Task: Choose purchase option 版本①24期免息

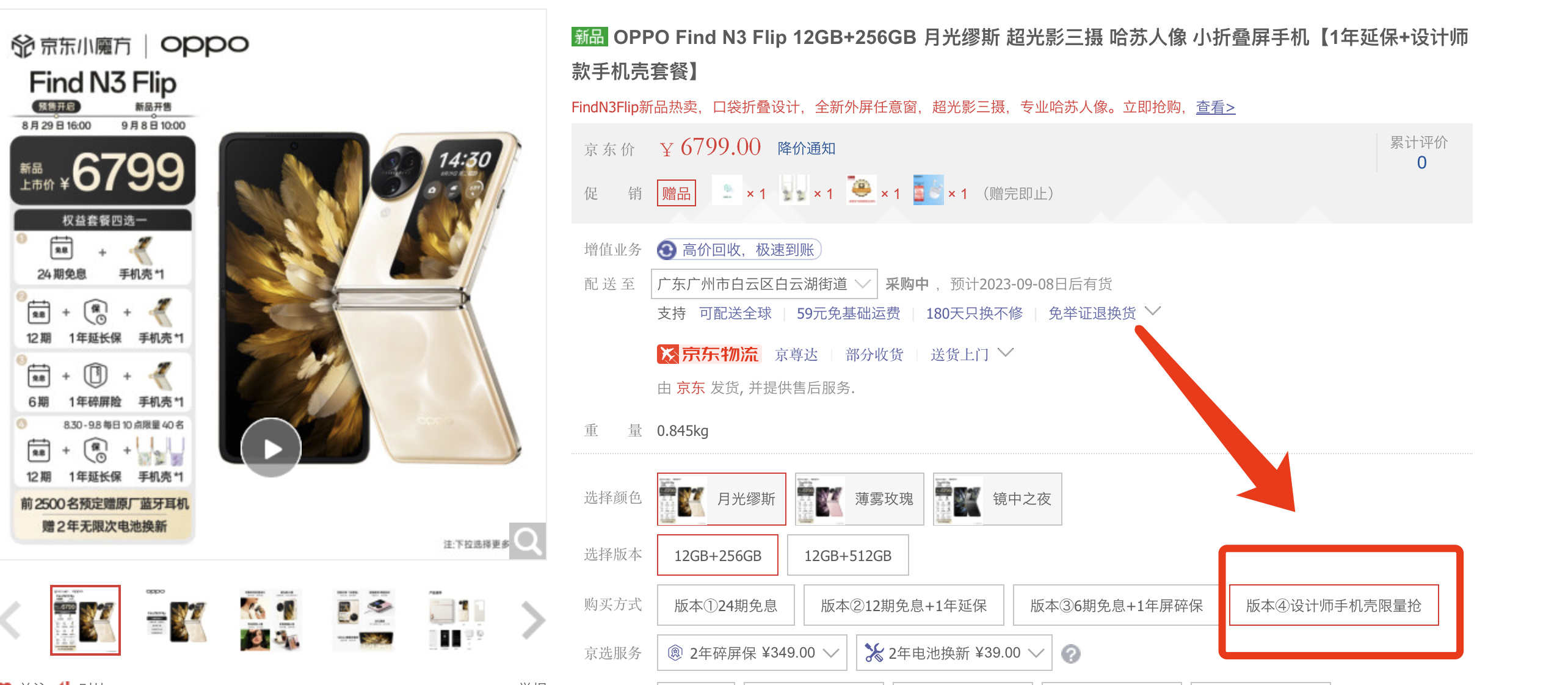Action: point(725,605)
